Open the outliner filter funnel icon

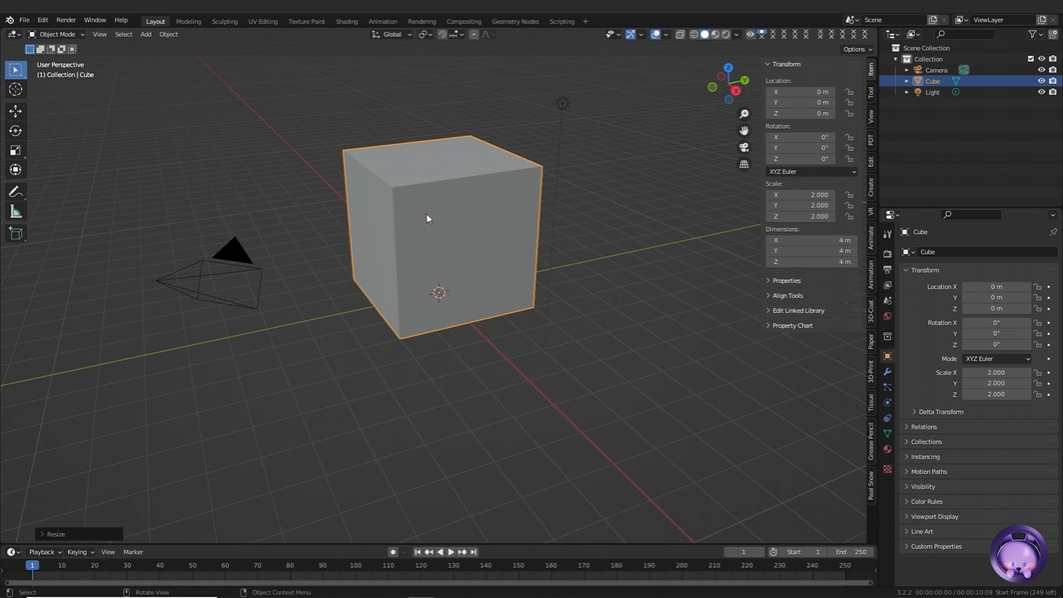(1032, 34)
